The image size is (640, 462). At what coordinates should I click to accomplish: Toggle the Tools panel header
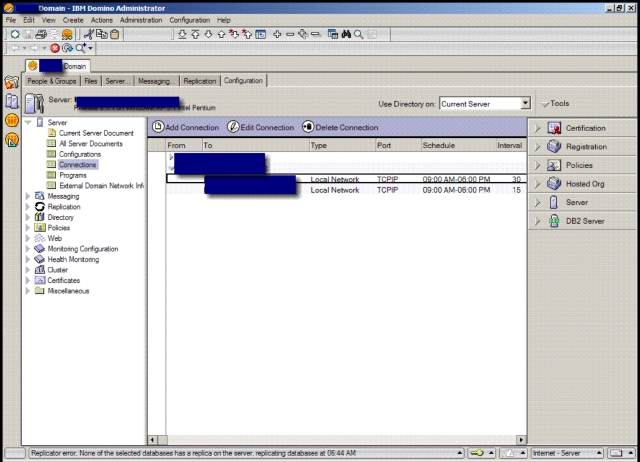pyautogui.click(x=555, y=104)
